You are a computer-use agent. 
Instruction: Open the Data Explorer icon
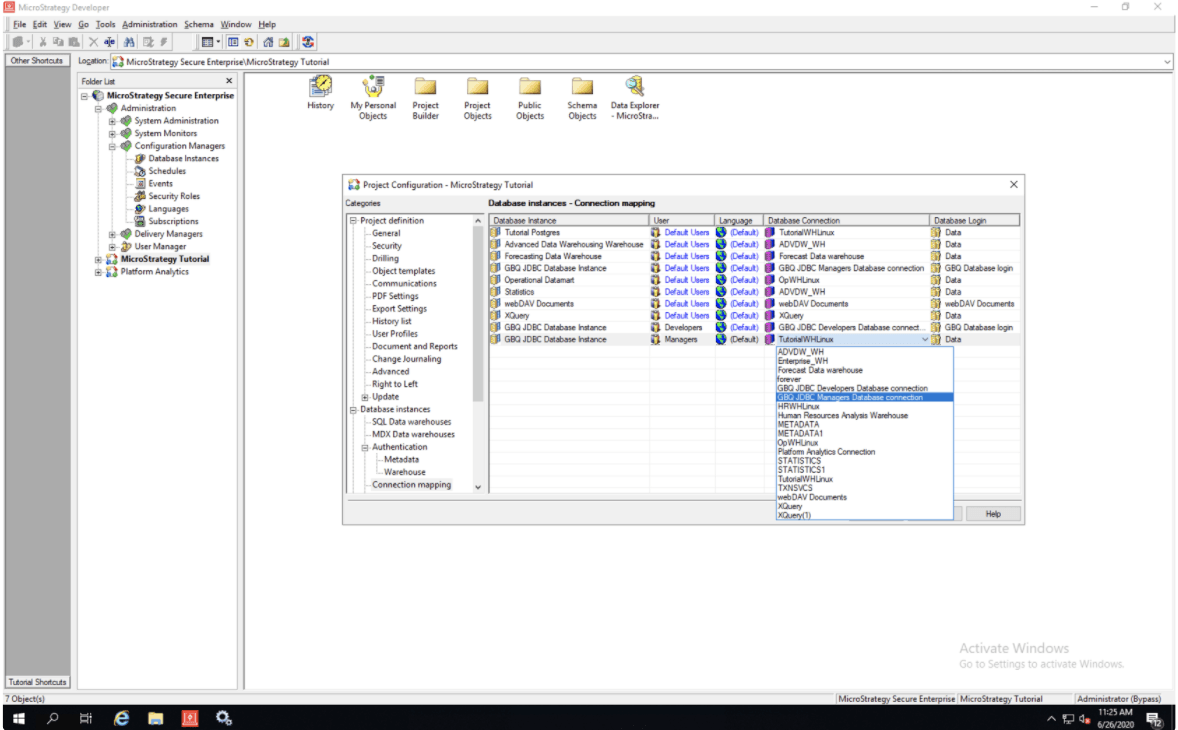pyautogui.click(x=634, y=87)
